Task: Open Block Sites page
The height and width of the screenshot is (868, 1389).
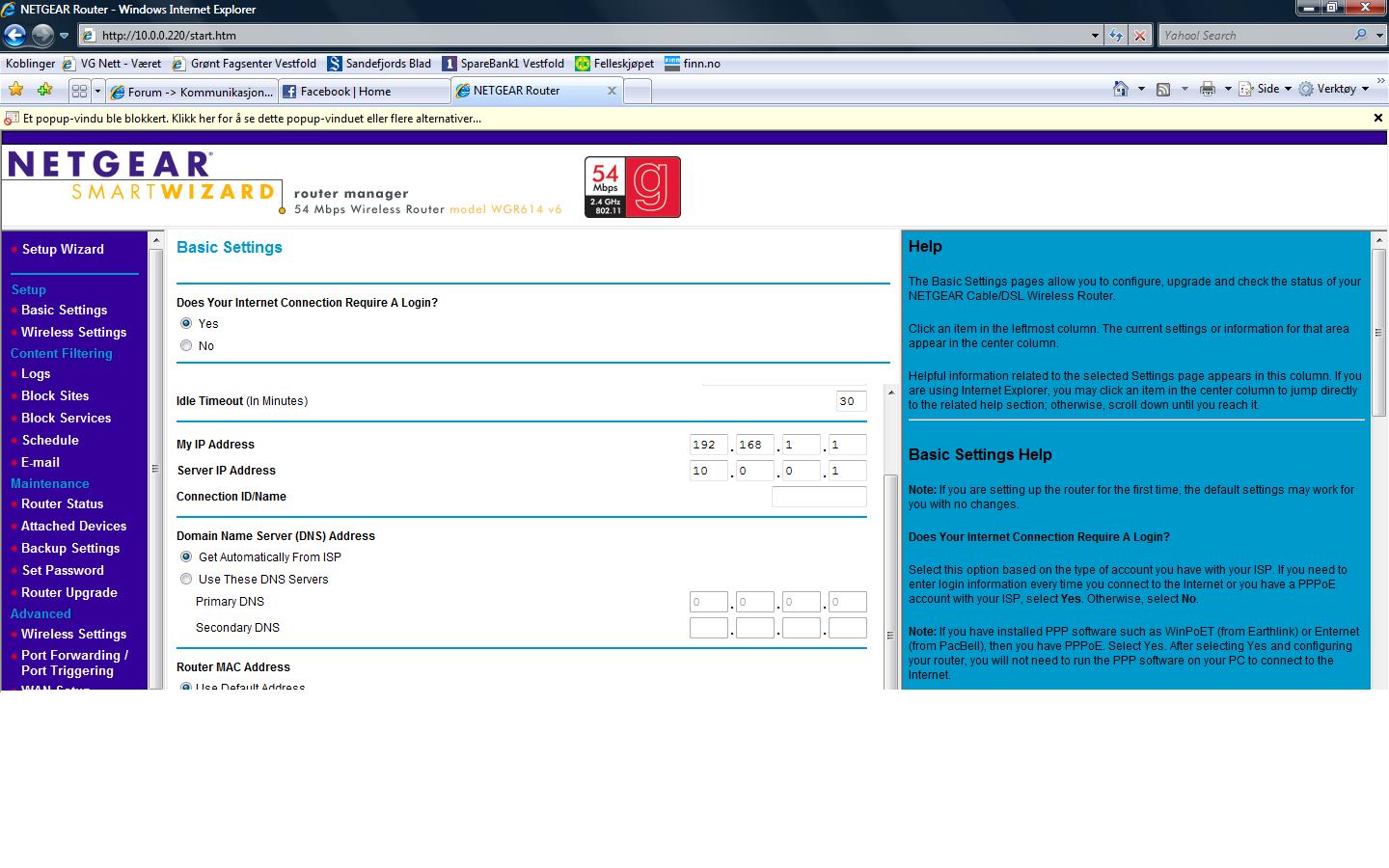Action: (55, 395)
